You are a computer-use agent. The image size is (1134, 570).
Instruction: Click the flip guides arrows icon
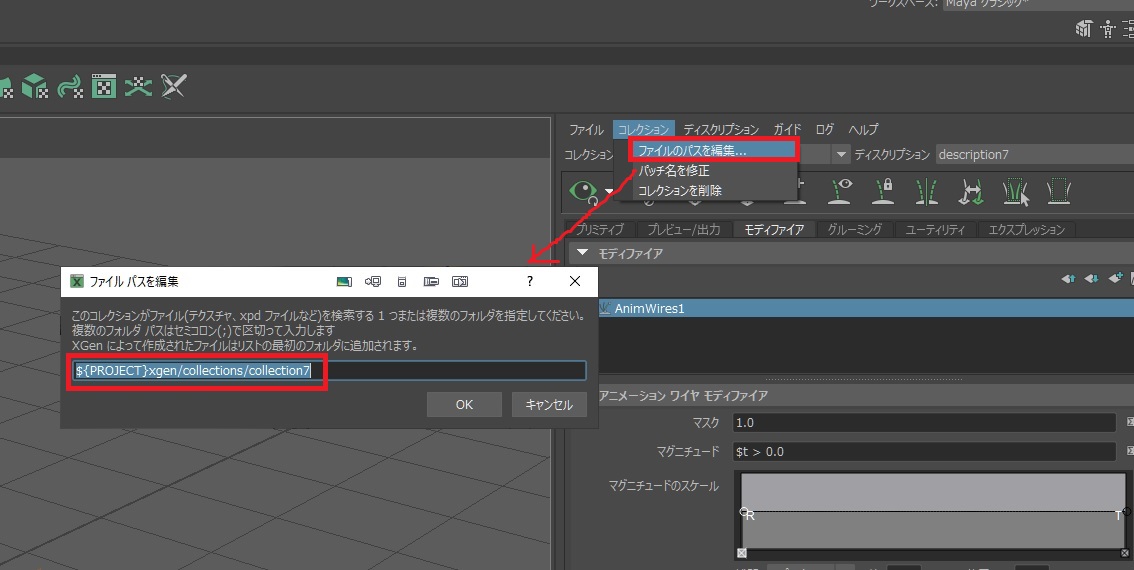tap(971, 192)
